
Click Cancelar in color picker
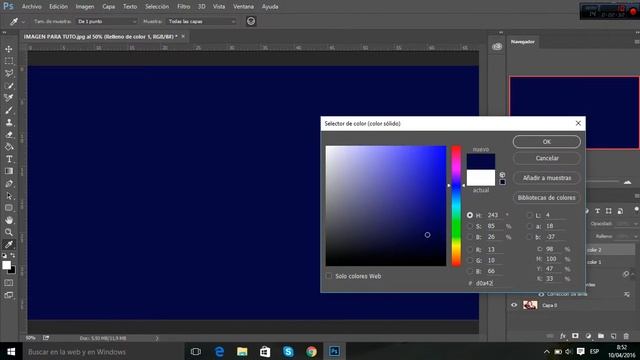[547, 158]
